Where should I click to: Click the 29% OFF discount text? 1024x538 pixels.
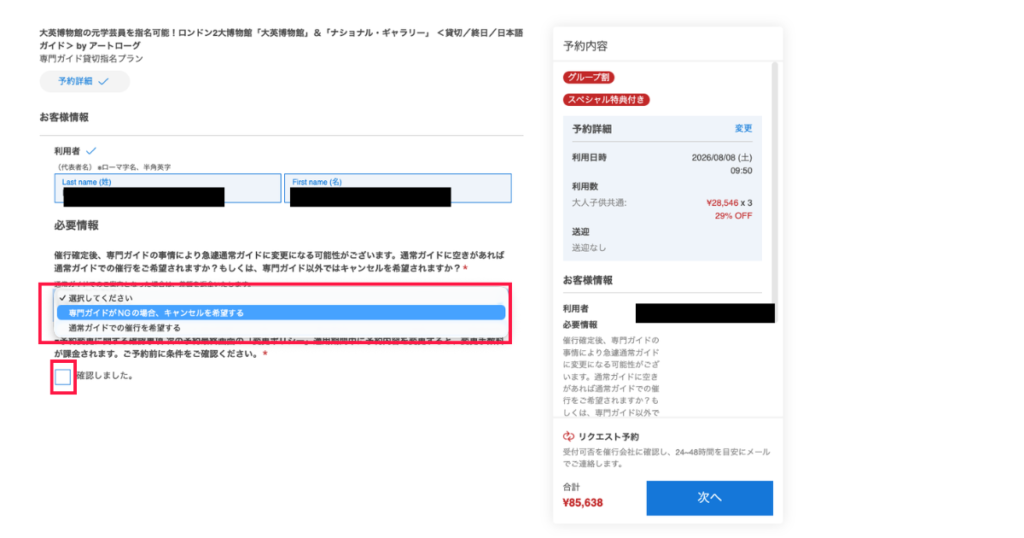(x=733, y=215)
